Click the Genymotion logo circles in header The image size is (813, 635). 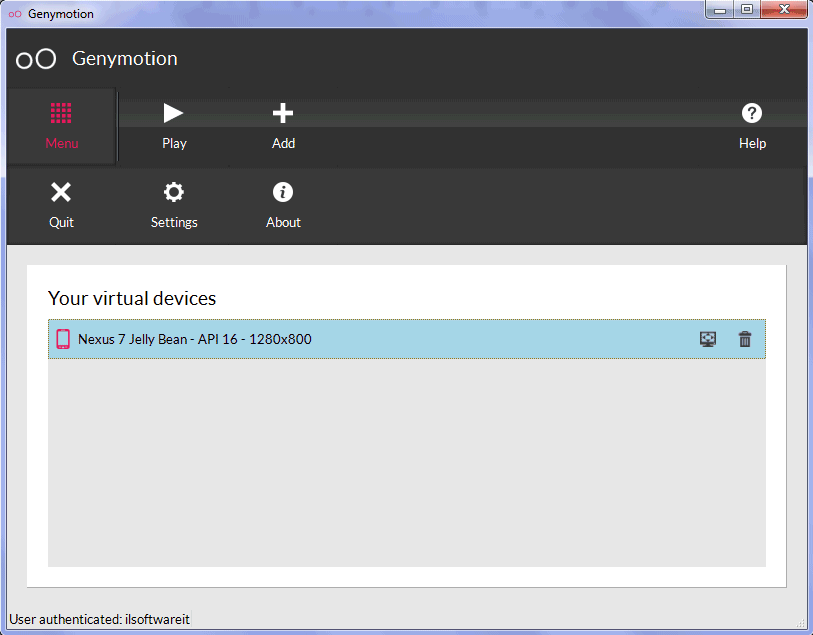click(x=36, y=59)
